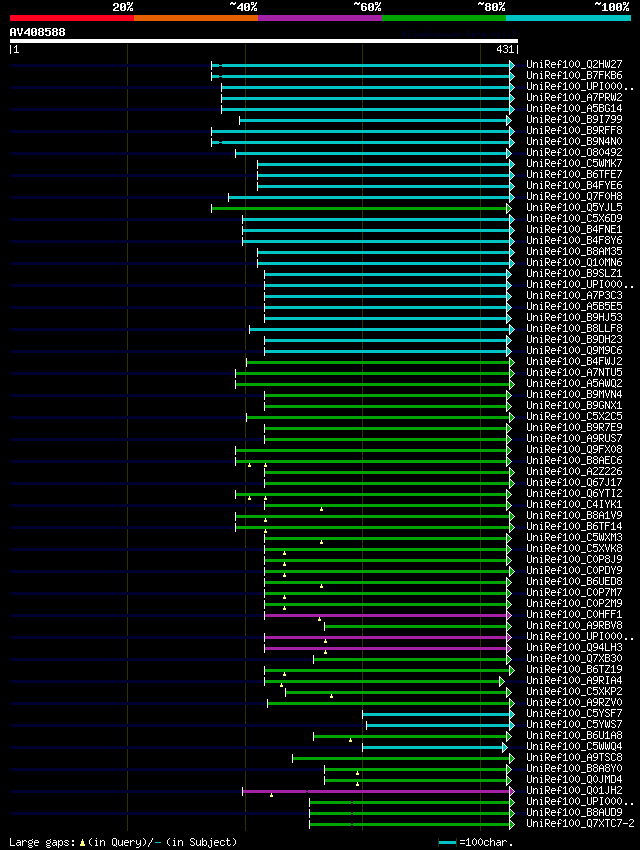Click the UniRef100_C5XVK8 label
640x850 pixels.
[574, 548]
